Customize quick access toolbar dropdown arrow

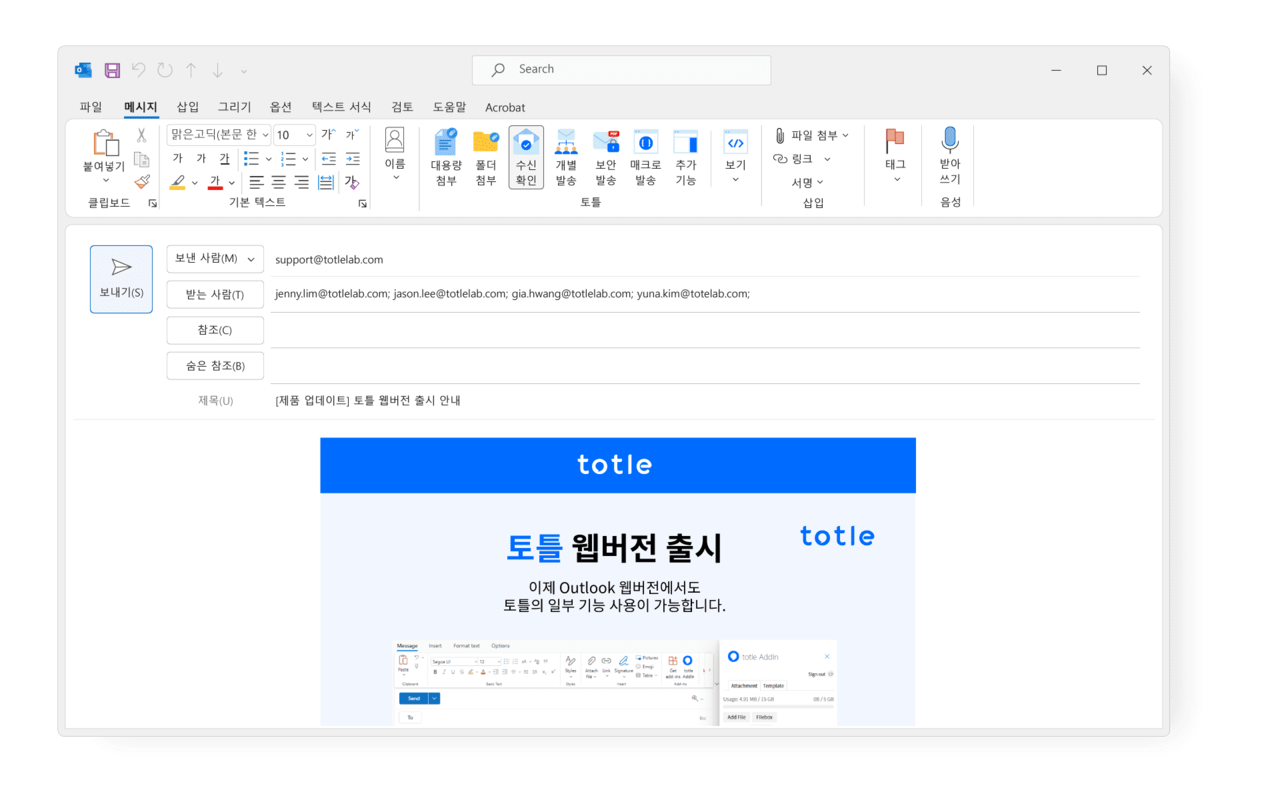243,71
